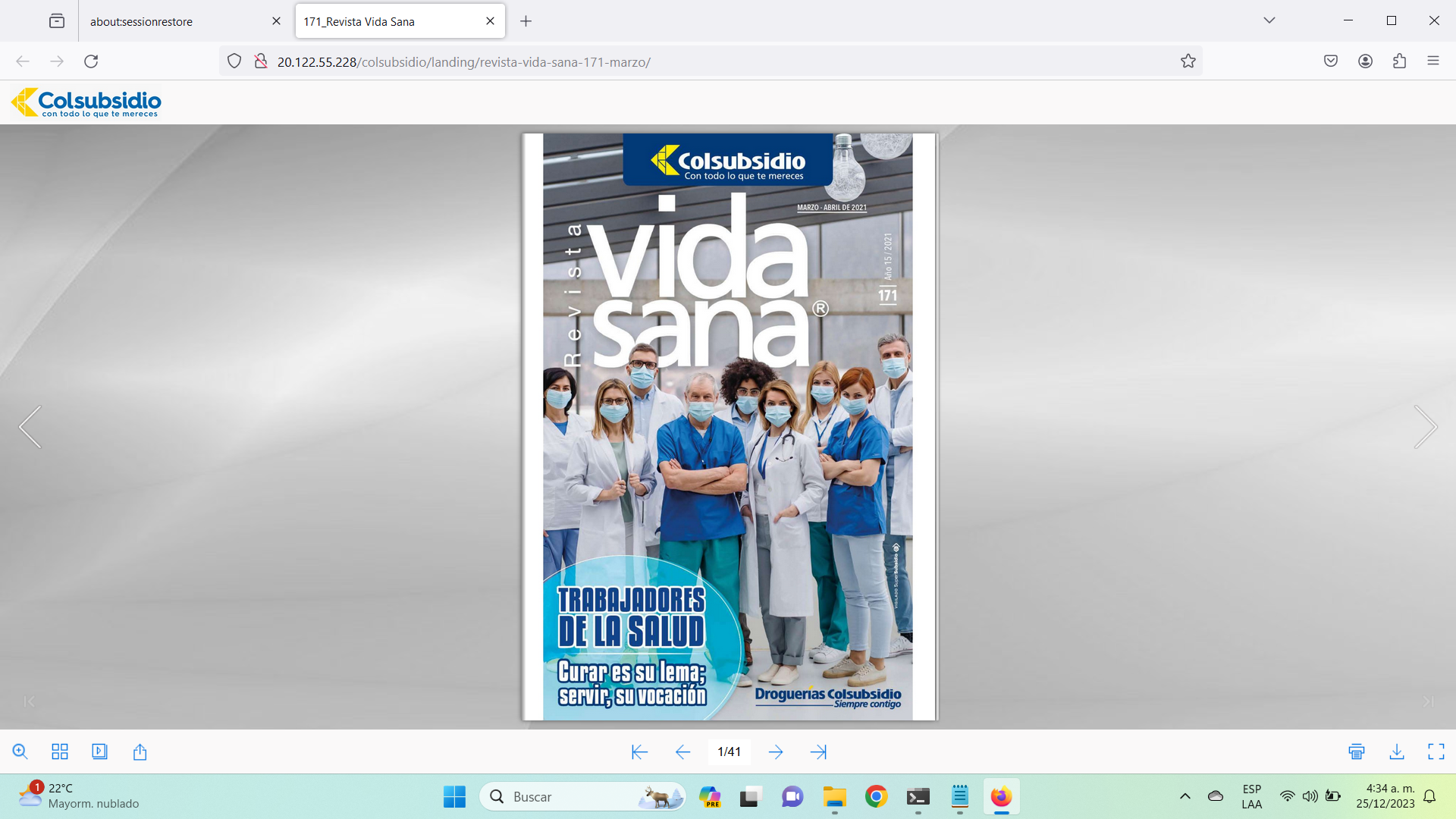1456x819 pixels.
Task: Flip forward using large right chevron
Action: click(x=1425, y=427)
